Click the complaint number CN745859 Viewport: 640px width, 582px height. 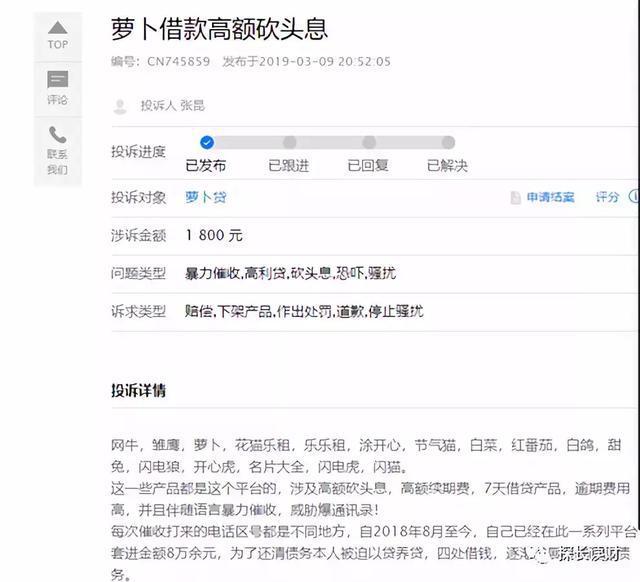[178, 62]
